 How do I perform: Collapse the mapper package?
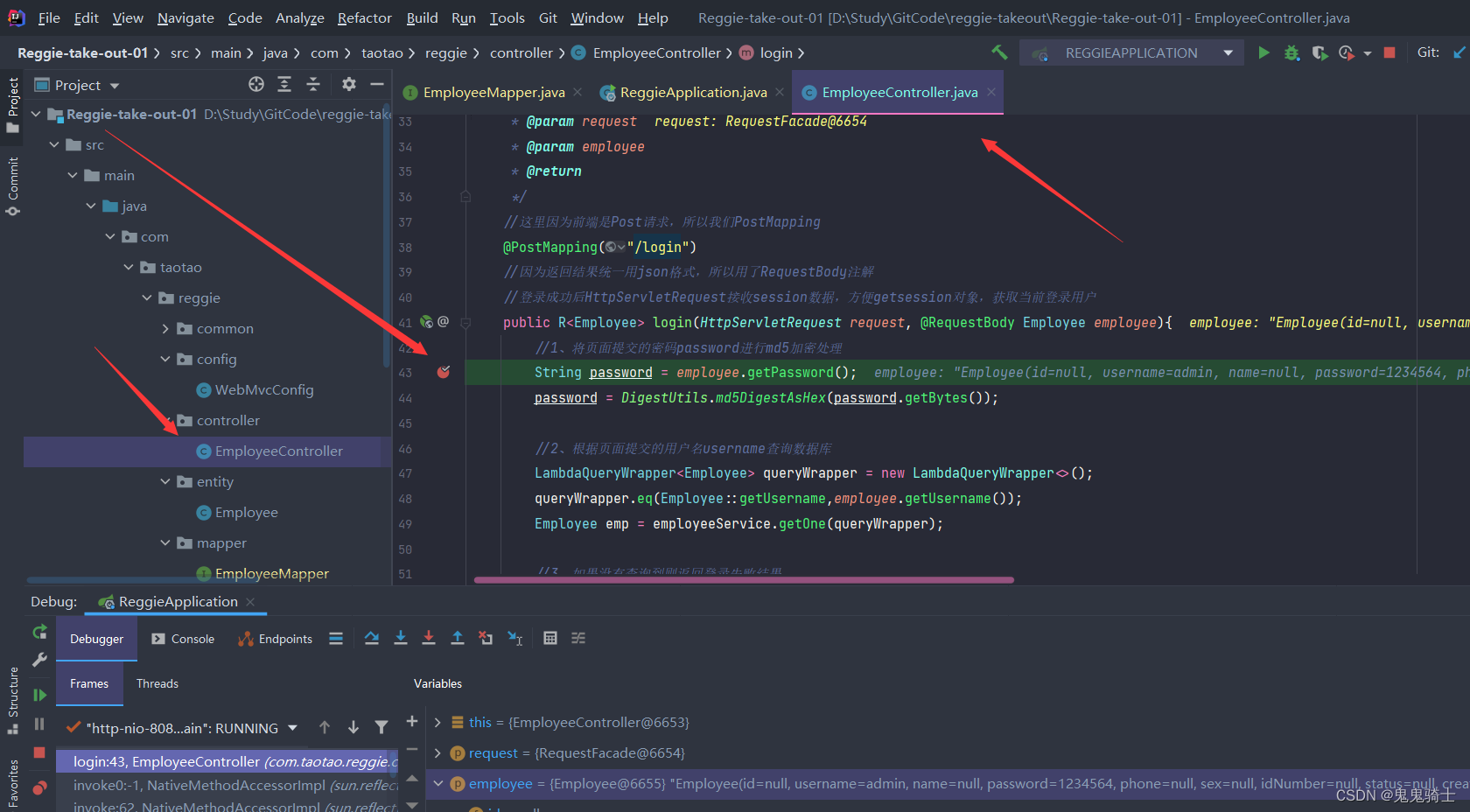click(165, 543)
